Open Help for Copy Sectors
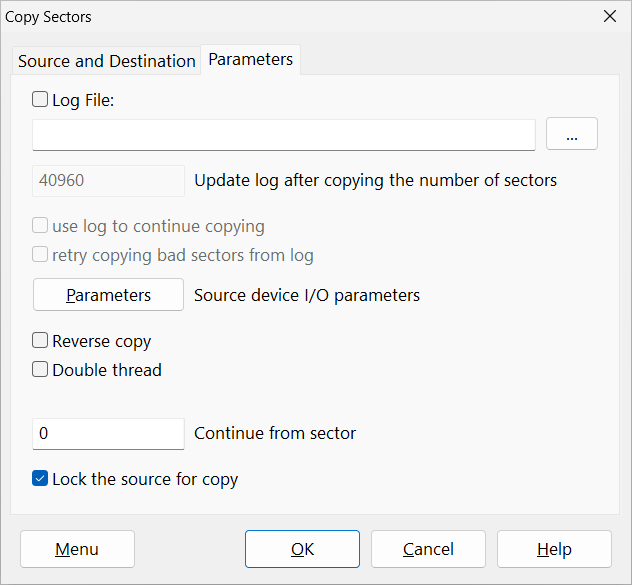632x585 pixels. (554, 549)
